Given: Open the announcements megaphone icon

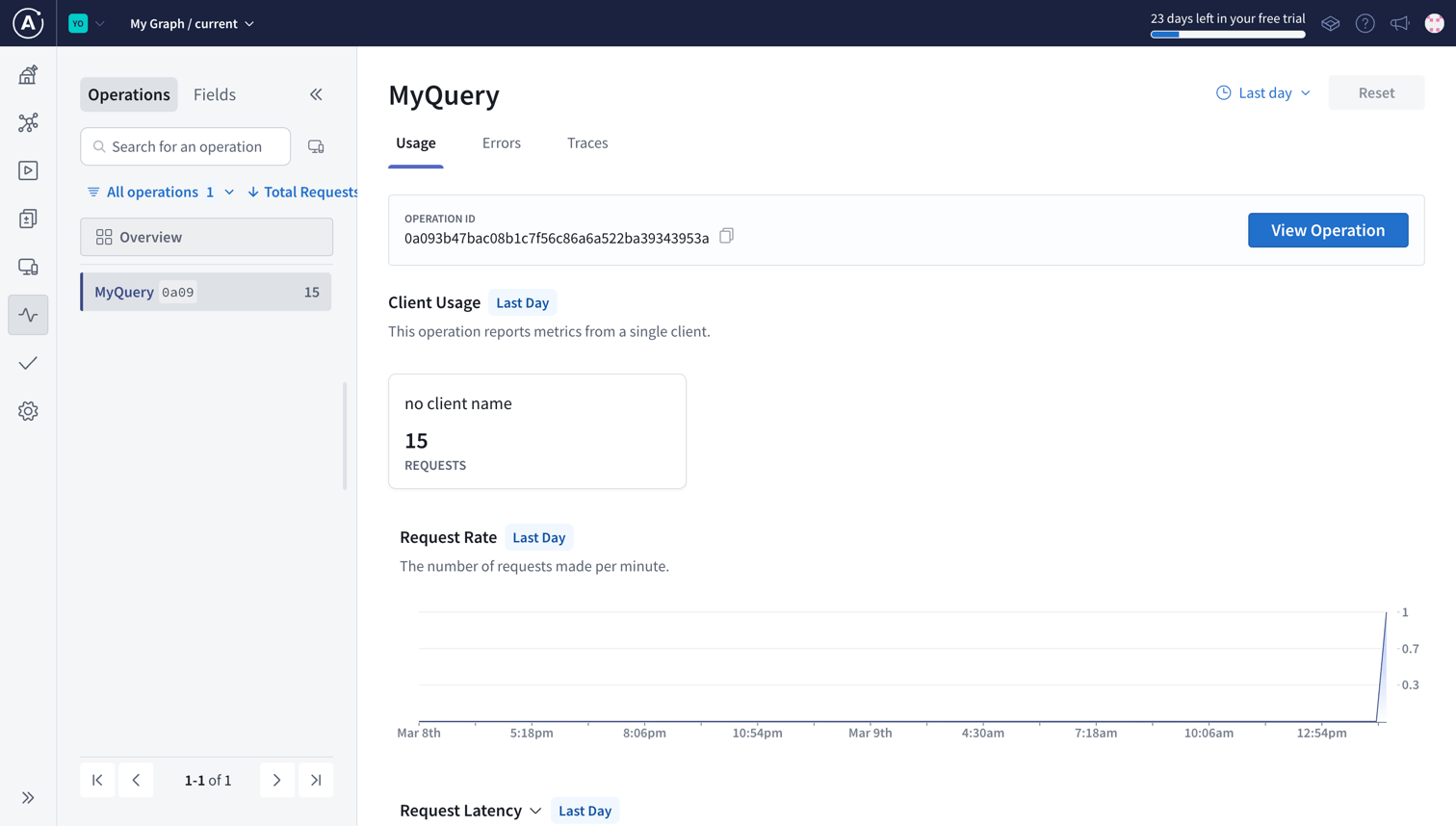Looking at the screenshot, I should (1399, 23).
